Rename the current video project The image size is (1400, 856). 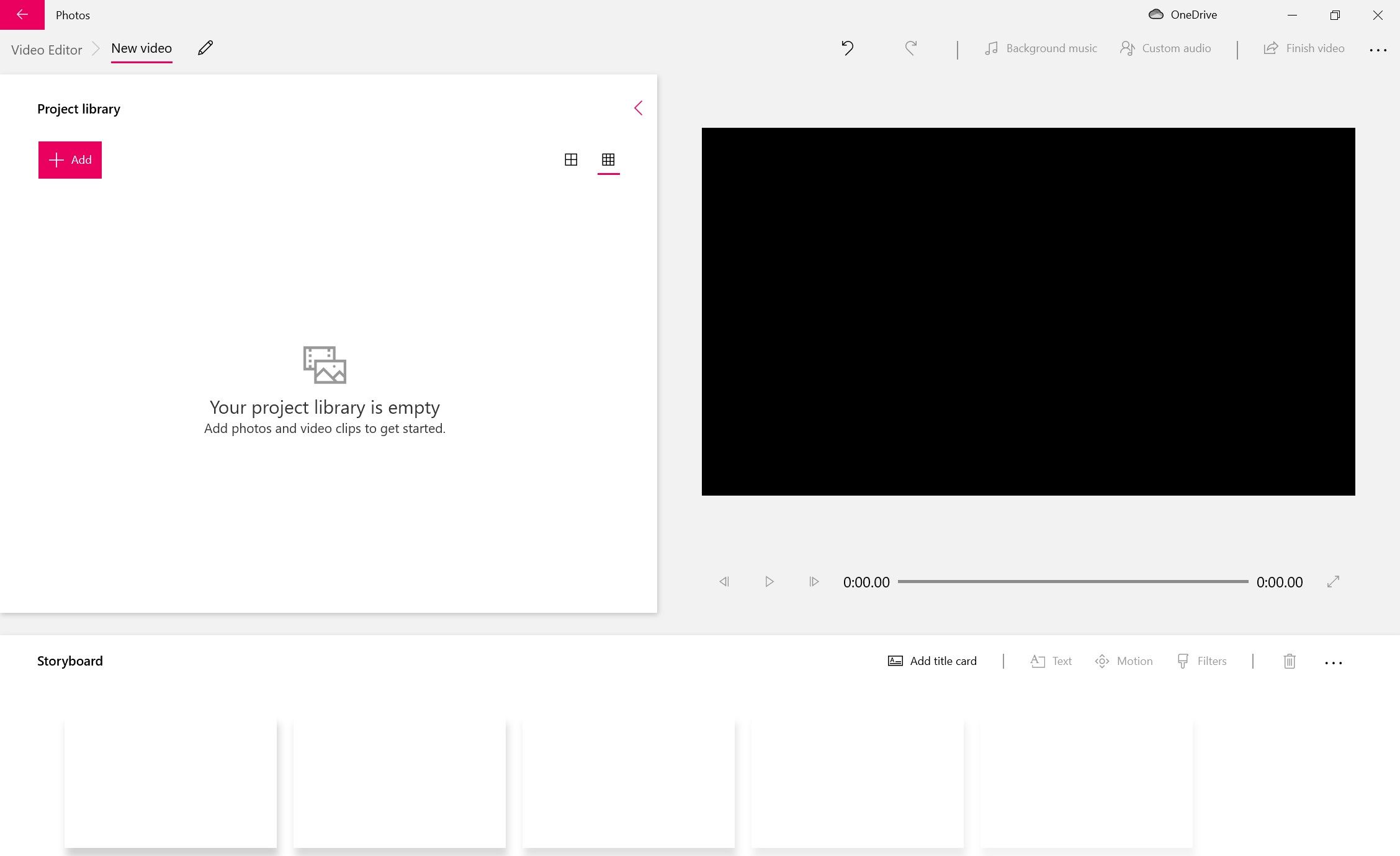[x=205, y=47]
